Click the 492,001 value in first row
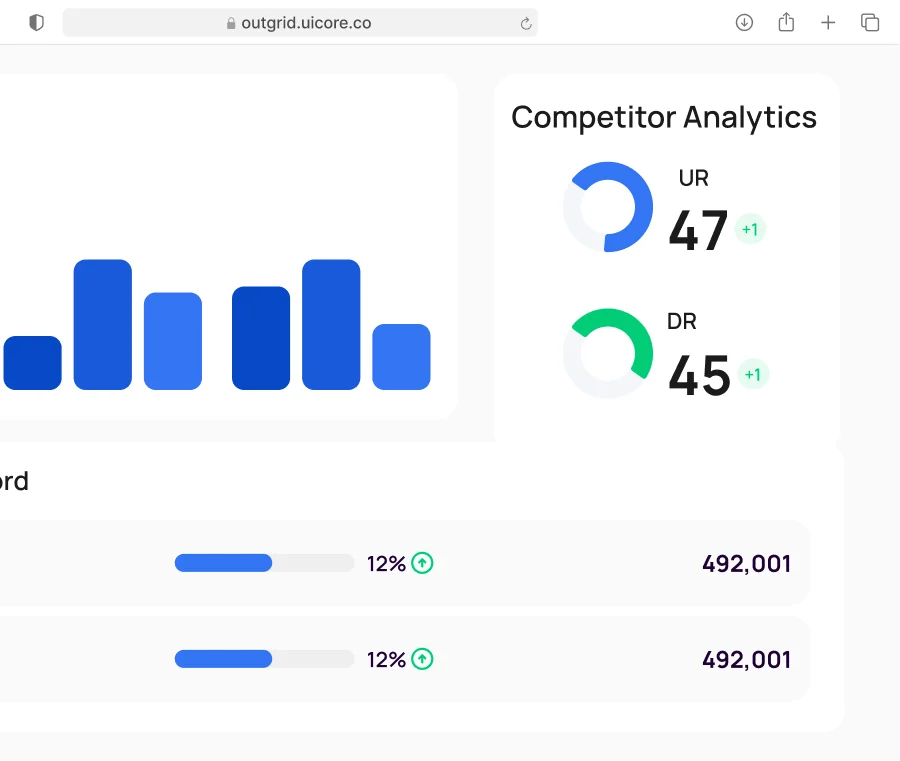Image resolution: width=900 pixels, height=761 pixels. (x=746, y=563)
